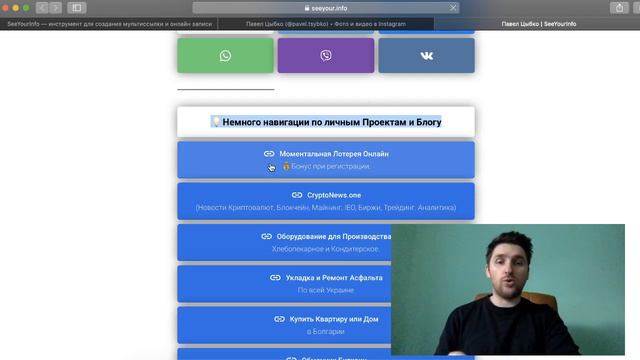
Task: Open the CryptoNews.one link button
Action: [326, 201]
